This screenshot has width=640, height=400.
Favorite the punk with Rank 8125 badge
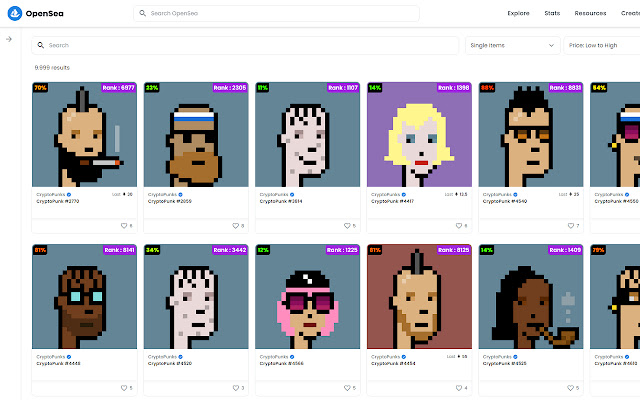point(459,388)
